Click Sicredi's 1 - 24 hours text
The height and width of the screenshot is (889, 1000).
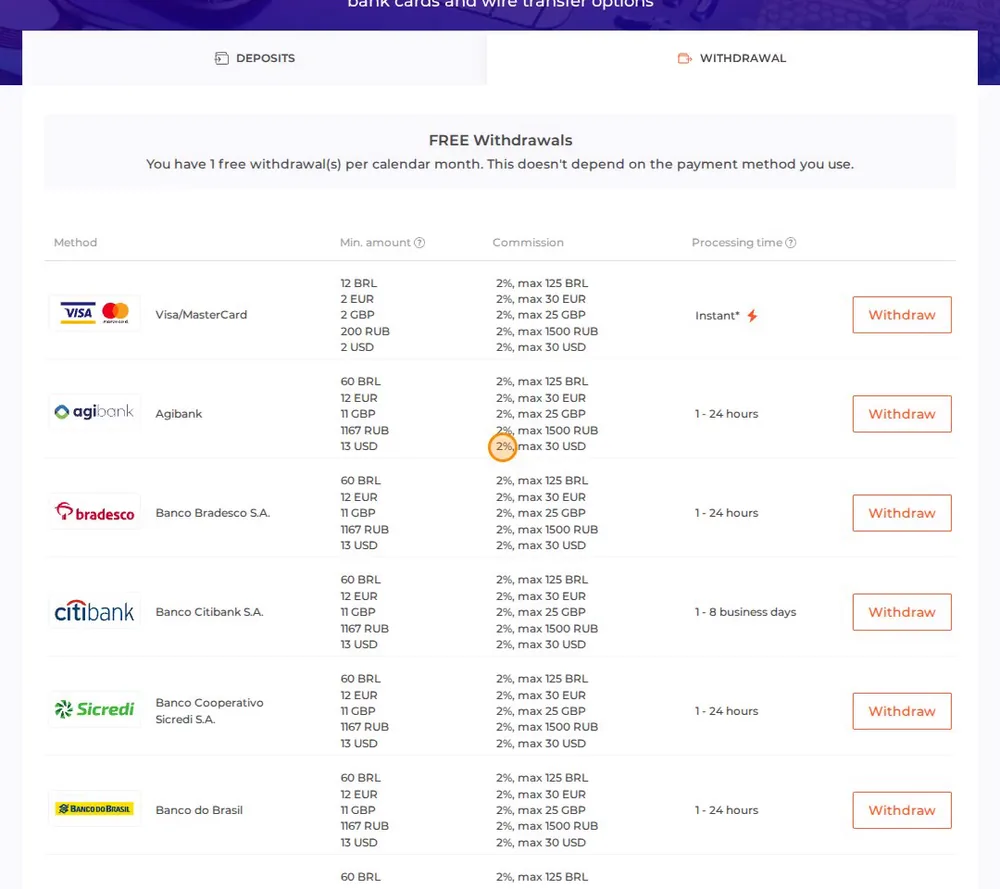[x=726, y=711]
